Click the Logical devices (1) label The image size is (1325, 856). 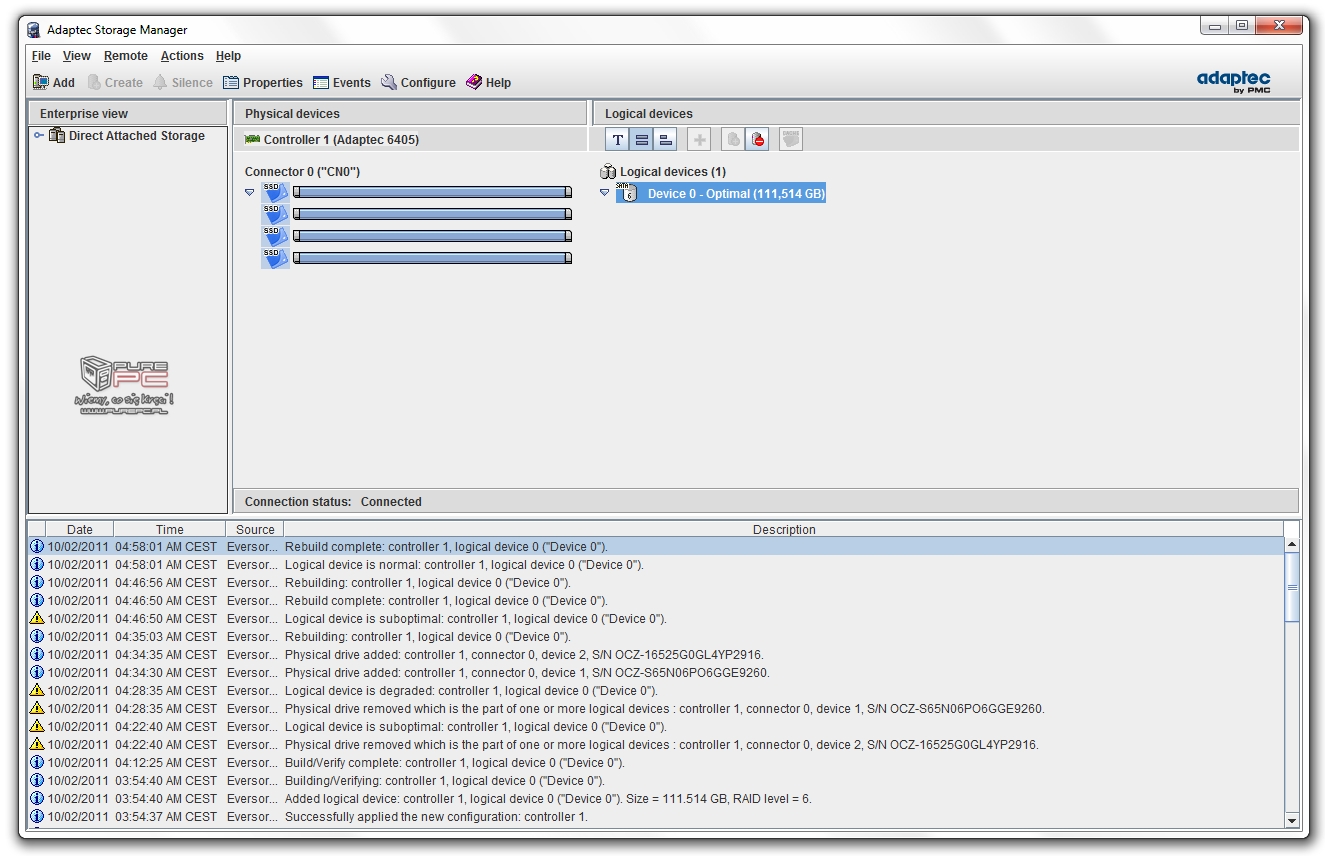pyautogui.click(x=673, y=172)
